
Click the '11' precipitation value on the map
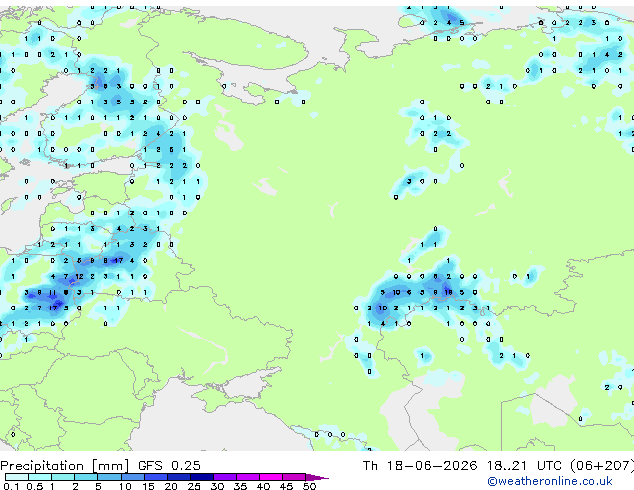pyautogui.click(x=53, y=292)
